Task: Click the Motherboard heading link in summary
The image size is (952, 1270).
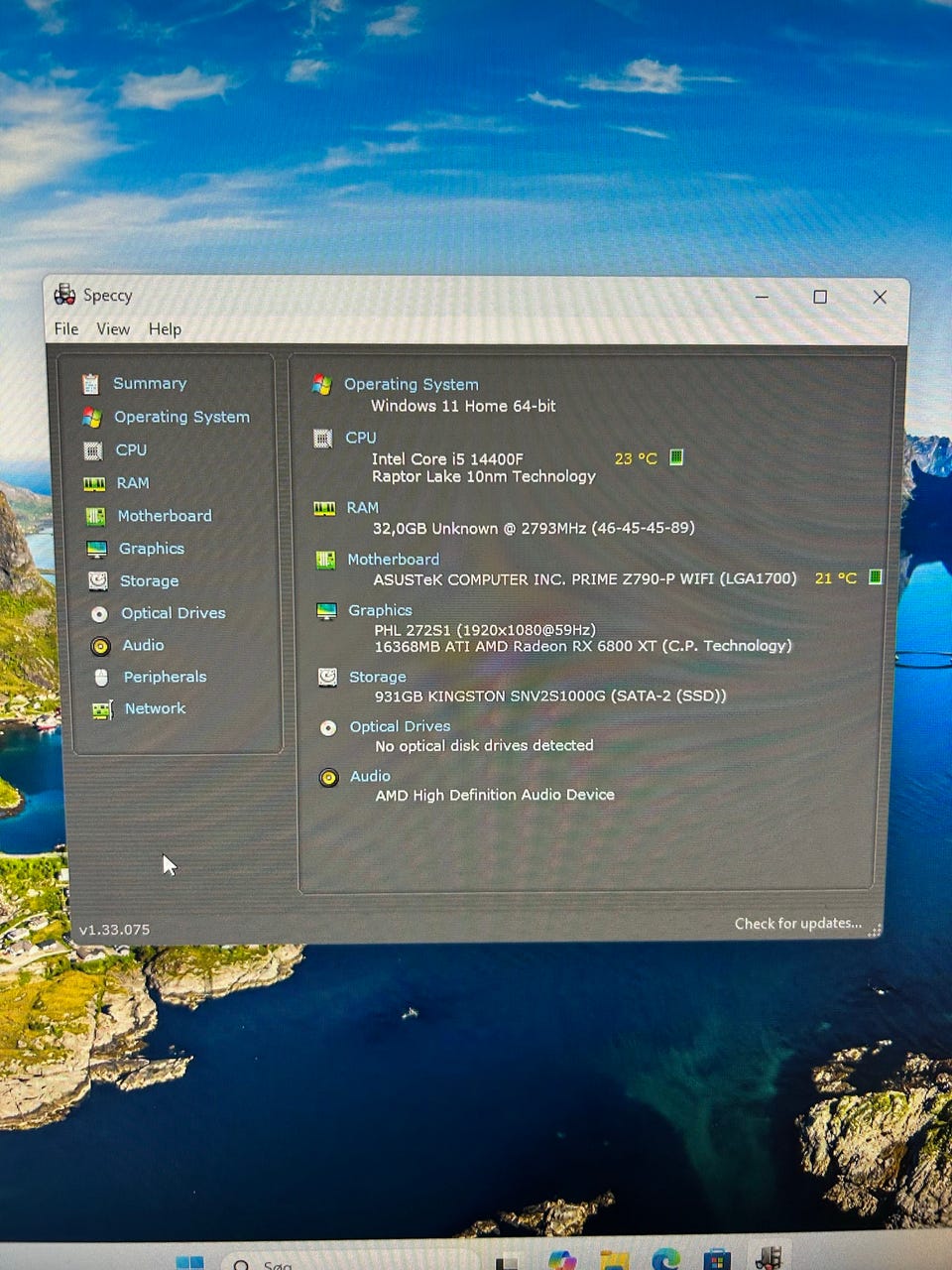Action: click(x=393, y=560)
